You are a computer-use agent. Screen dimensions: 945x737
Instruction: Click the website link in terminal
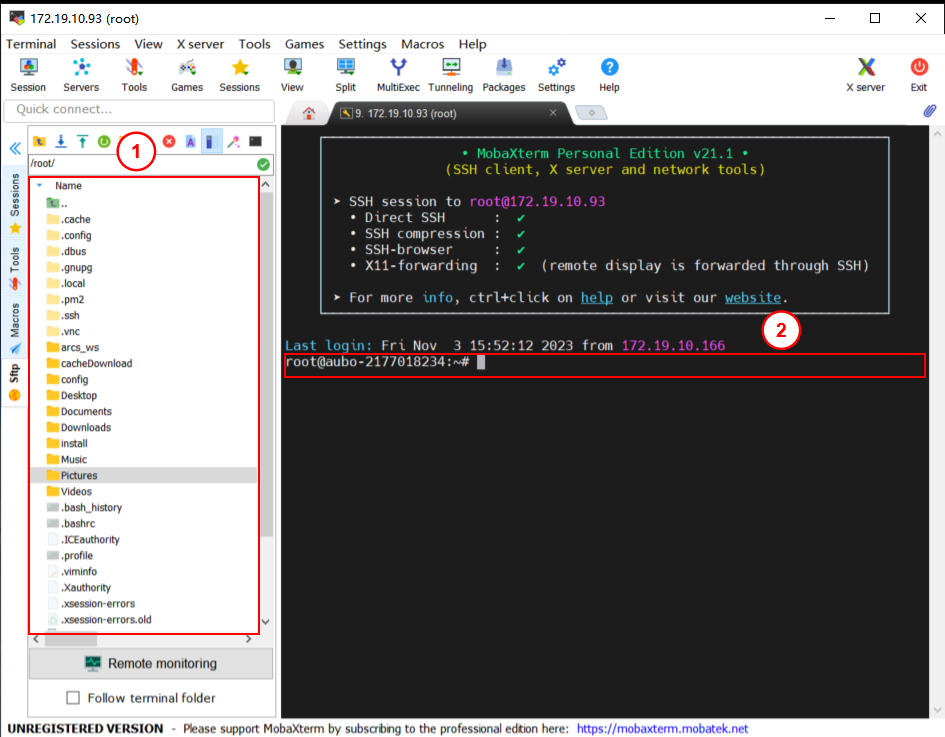coord(753,298)
